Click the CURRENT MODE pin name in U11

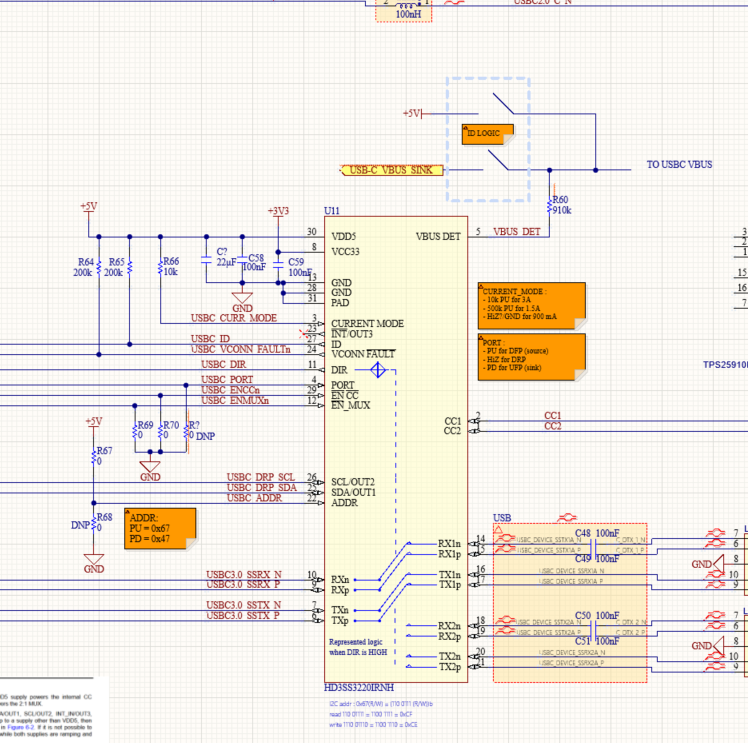pos(367,323)
